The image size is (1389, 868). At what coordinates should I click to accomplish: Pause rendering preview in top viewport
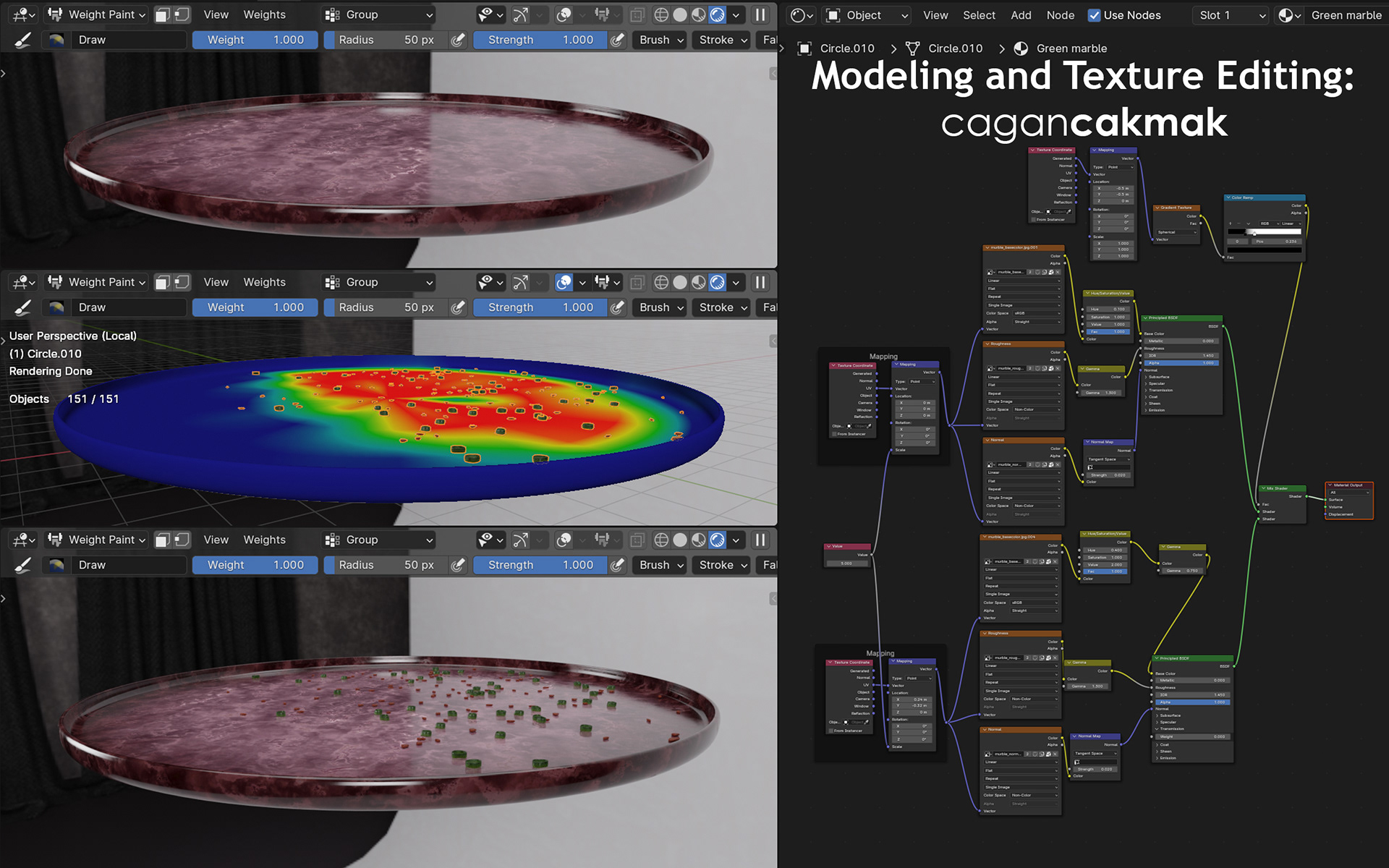click(760, 14)
